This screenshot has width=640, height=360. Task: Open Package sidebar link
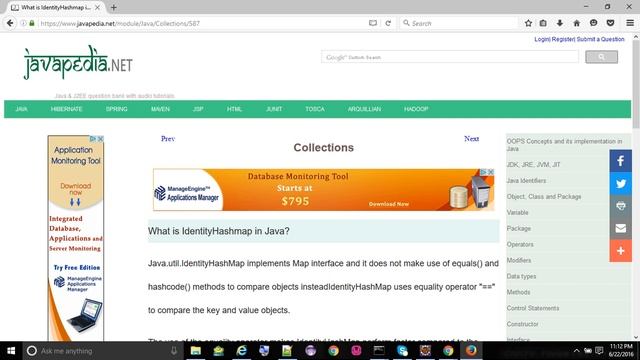click(x=518, y=228)
